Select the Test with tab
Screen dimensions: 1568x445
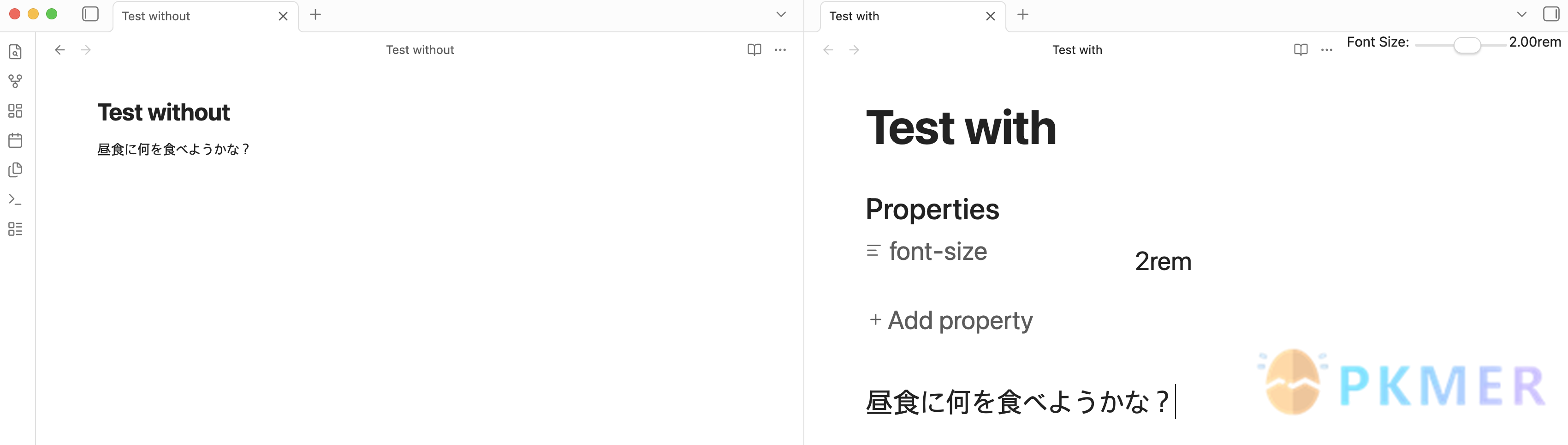point(913,17)
